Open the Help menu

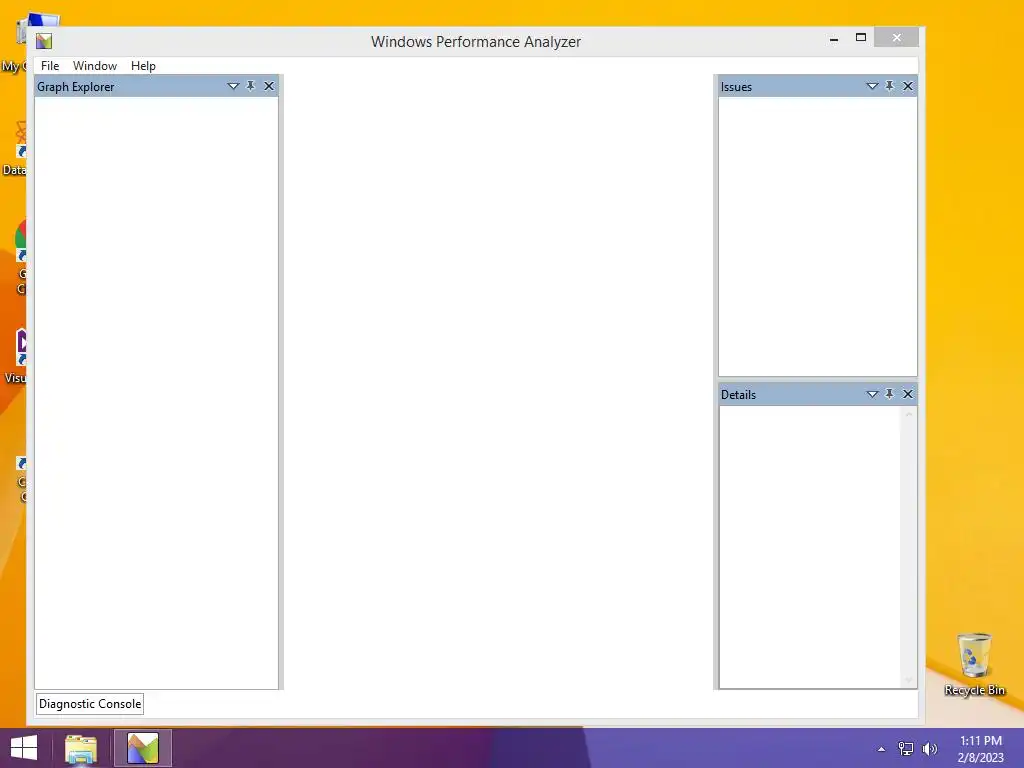[x=143, y=66]
